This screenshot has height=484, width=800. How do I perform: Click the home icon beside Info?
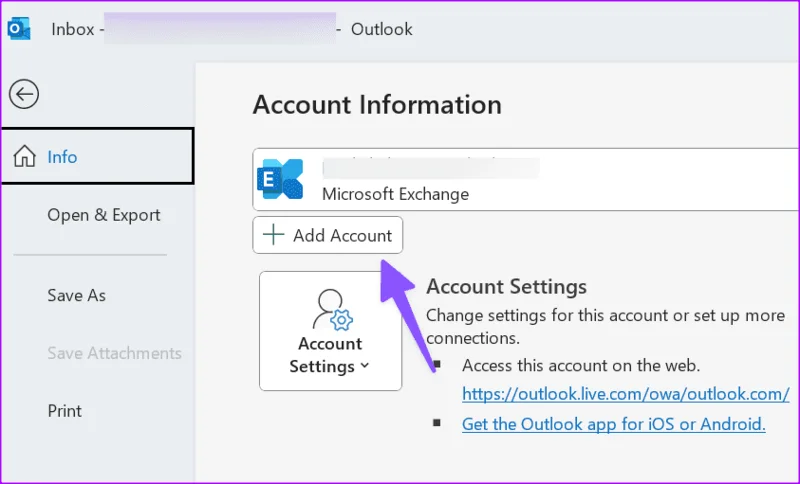pyautogui.click(x=24, y=157)
